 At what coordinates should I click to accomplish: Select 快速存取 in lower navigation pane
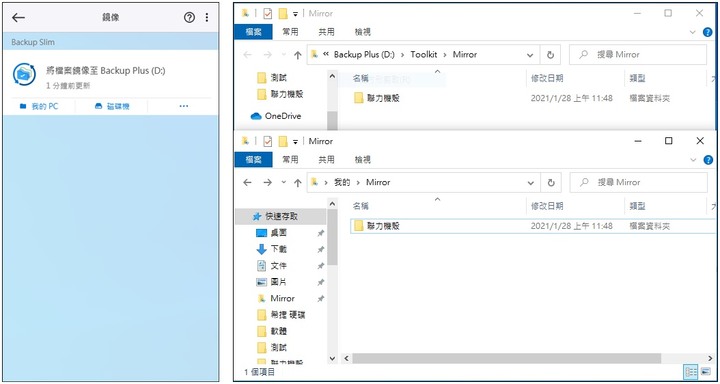tap(281, 216)
